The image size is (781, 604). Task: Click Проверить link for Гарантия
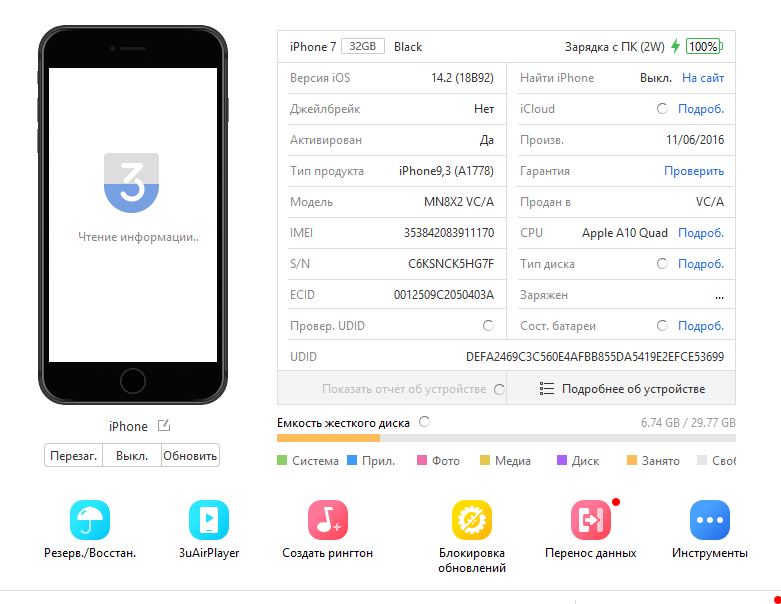(x=694, y=171)
